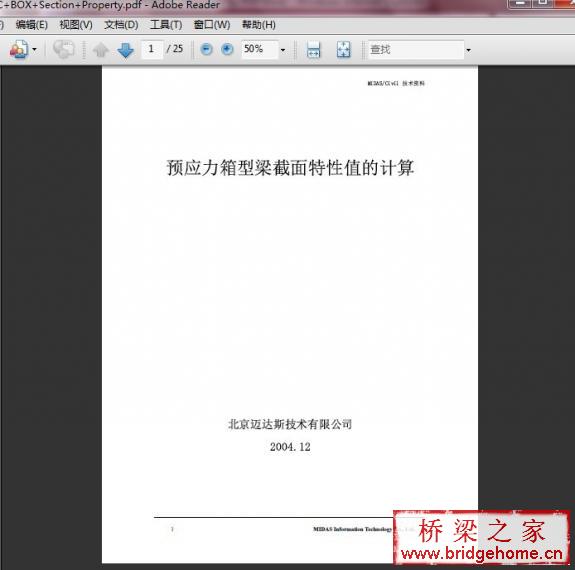Click the create PDF online icon

pyautogui.click(x=19, y=49)
